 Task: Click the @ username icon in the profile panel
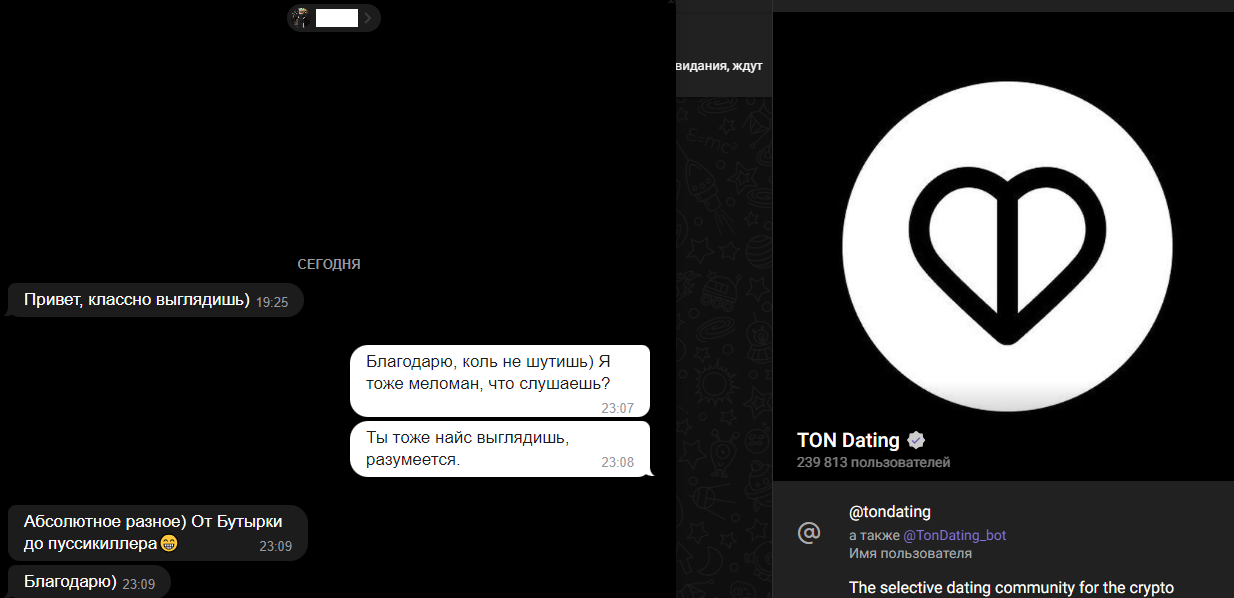[808, 533]
